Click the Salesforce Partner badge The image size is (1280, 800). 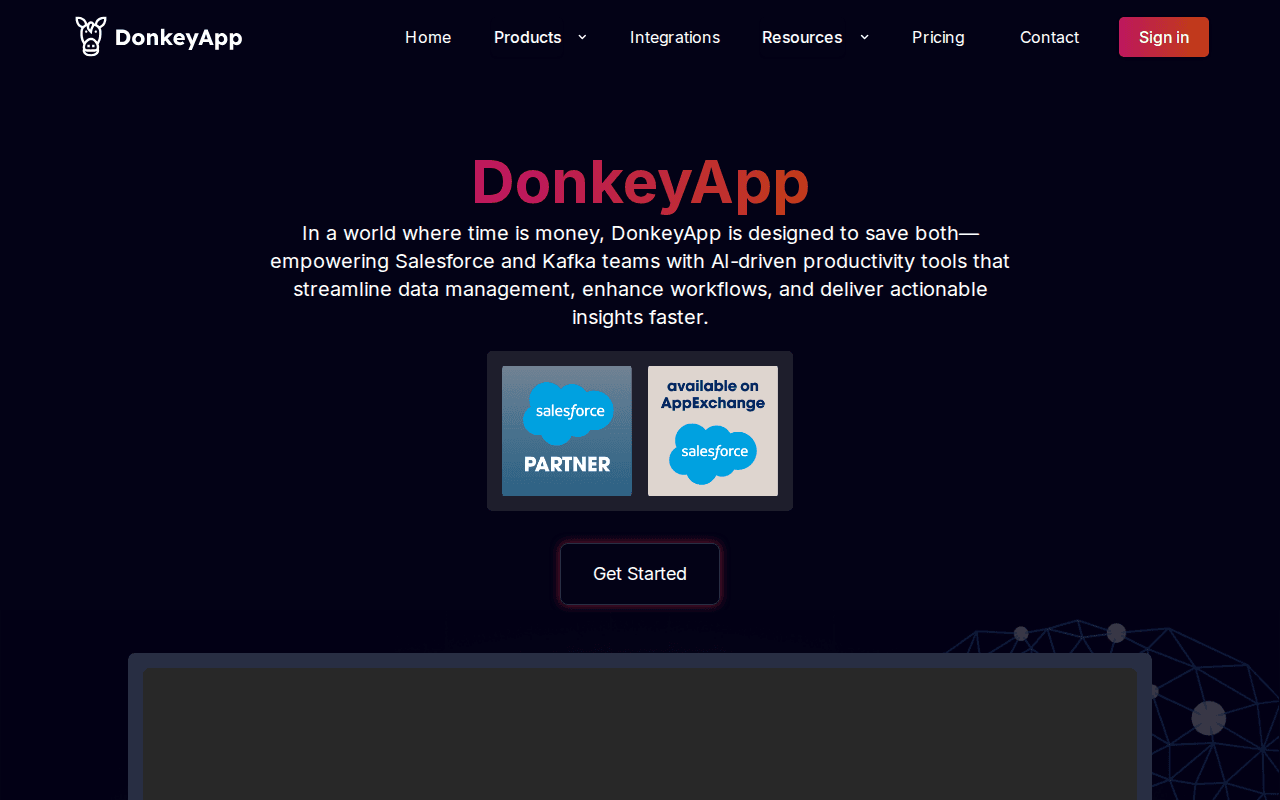pos(567,431)
